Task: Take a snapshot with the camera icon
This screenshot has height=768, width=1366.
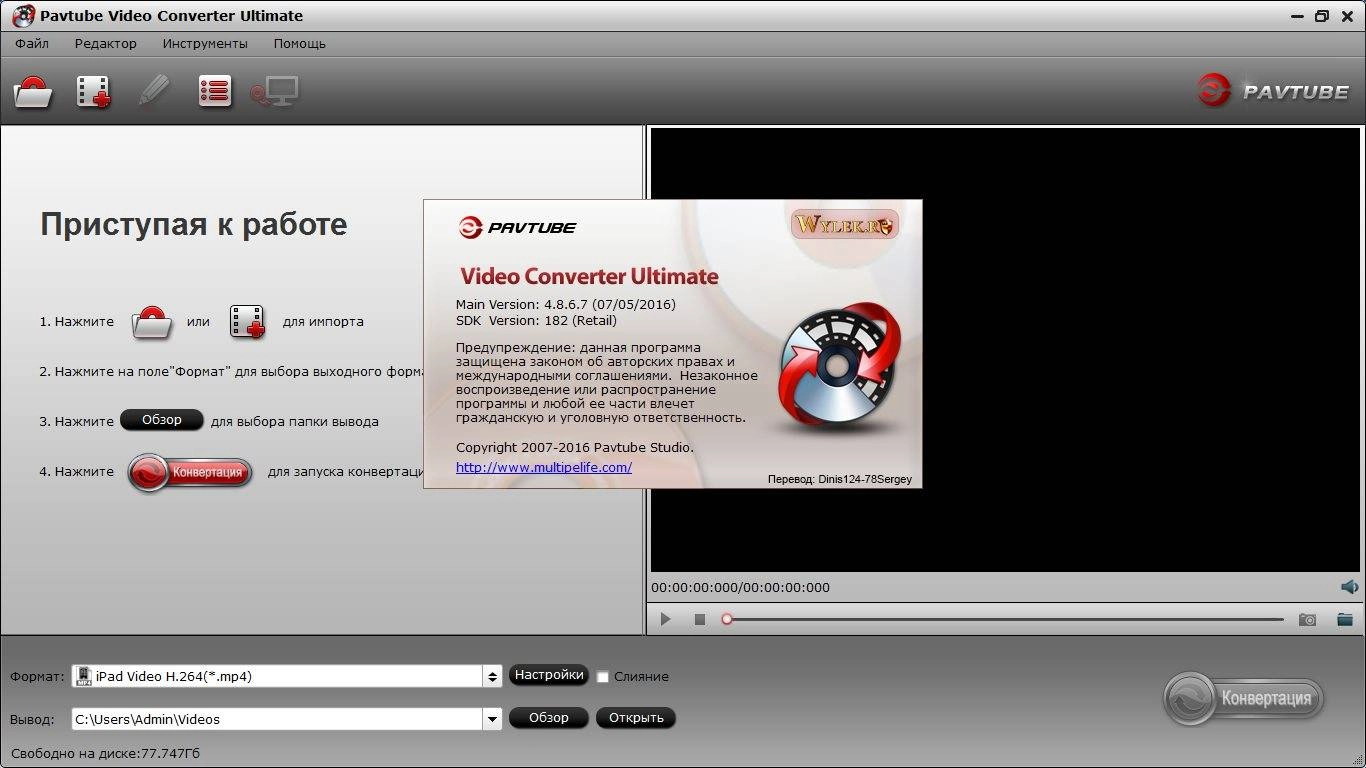Action: click(x=1308, y=620)
